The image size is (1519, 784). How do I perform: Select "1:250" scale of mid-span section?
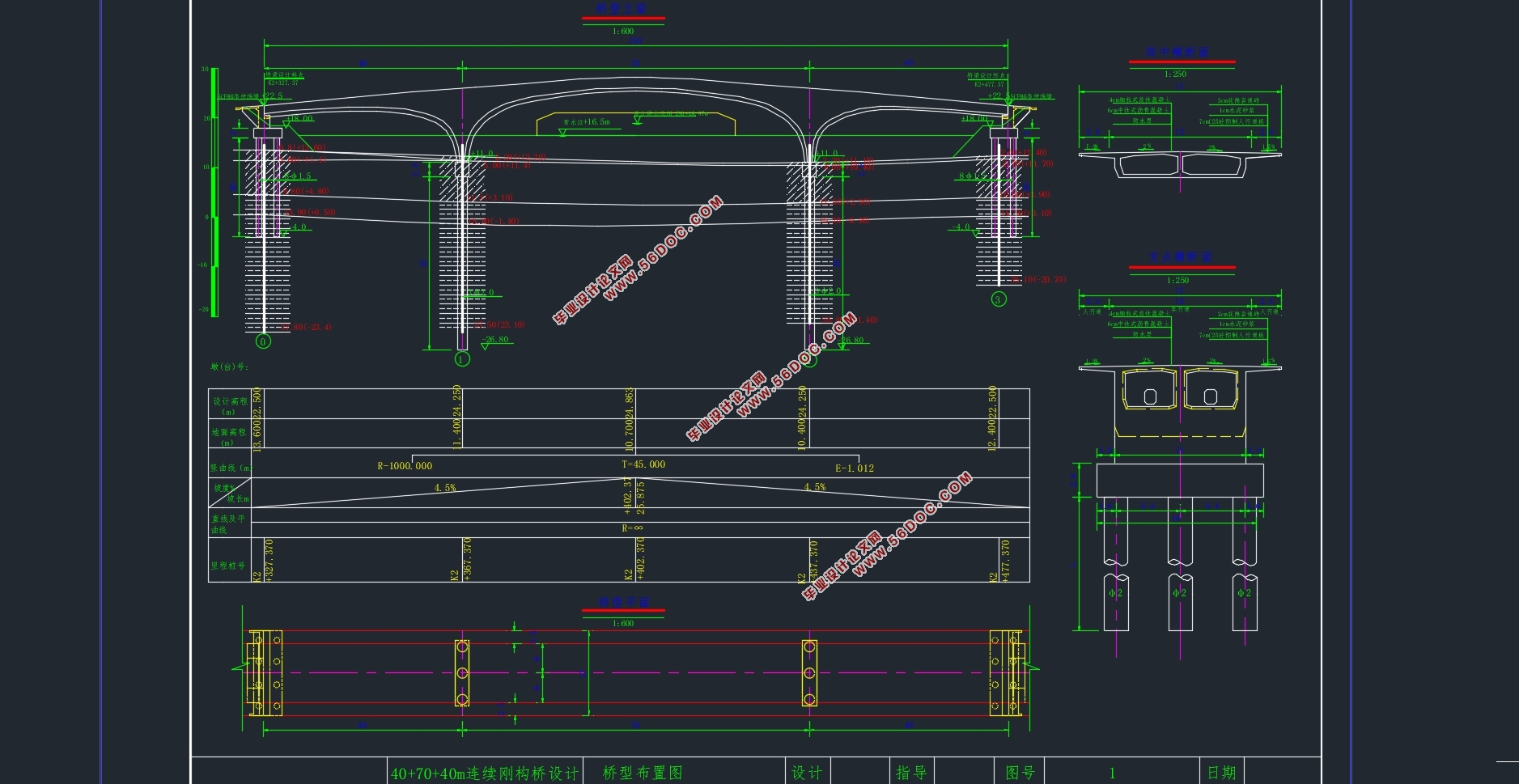[x=1176, y=74]
